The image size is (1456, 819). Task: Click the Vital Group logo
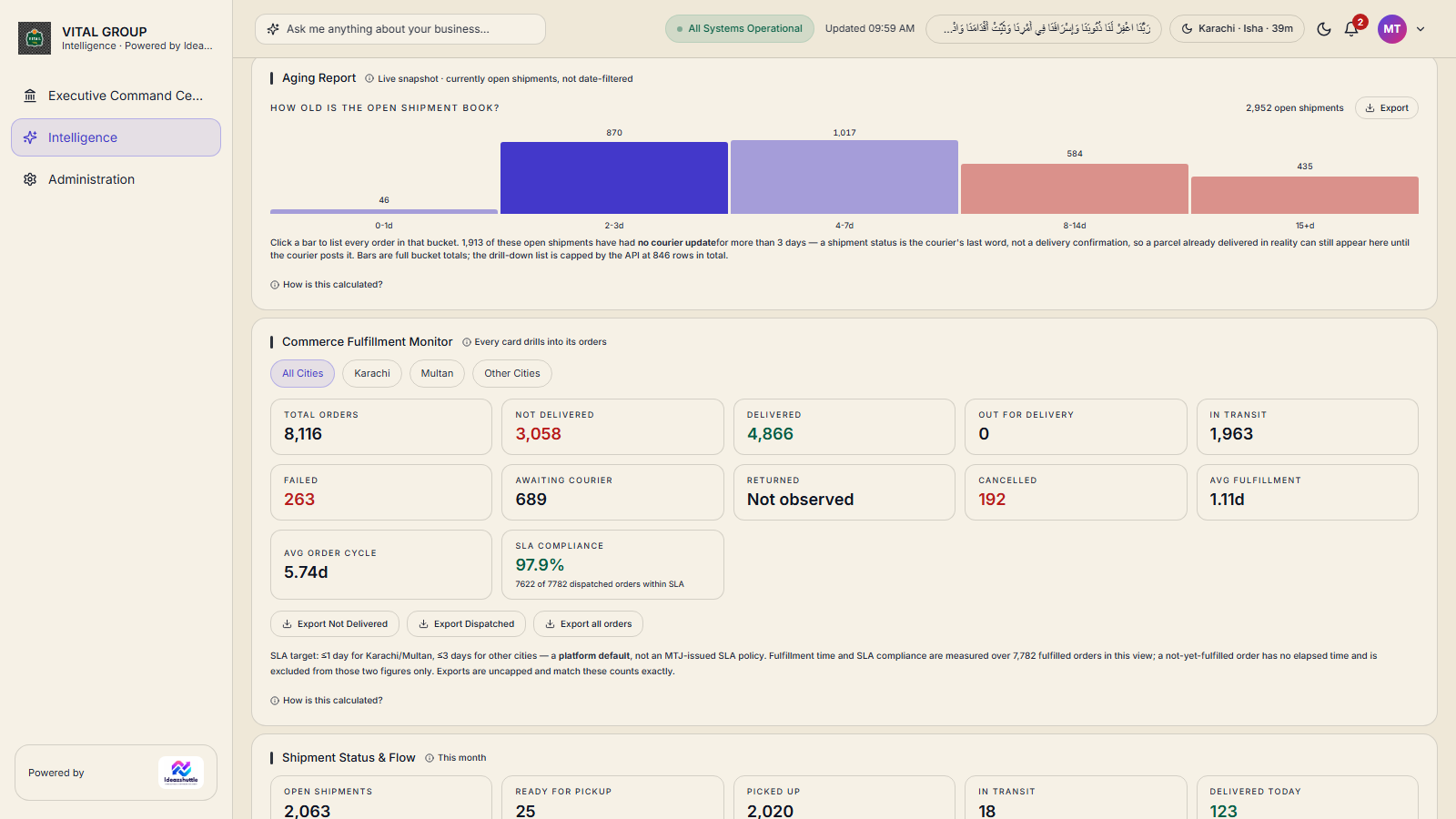(x=35, y=38)
